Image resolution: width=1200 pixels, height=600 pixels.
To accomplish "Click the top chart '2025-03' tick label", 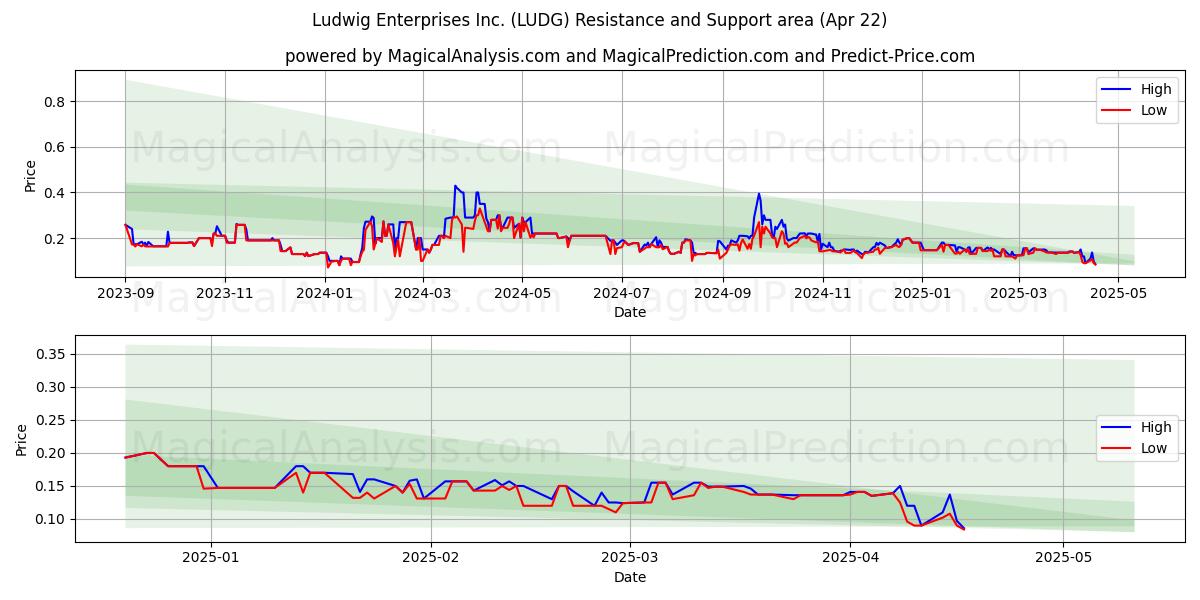I will coord(1019,293).
